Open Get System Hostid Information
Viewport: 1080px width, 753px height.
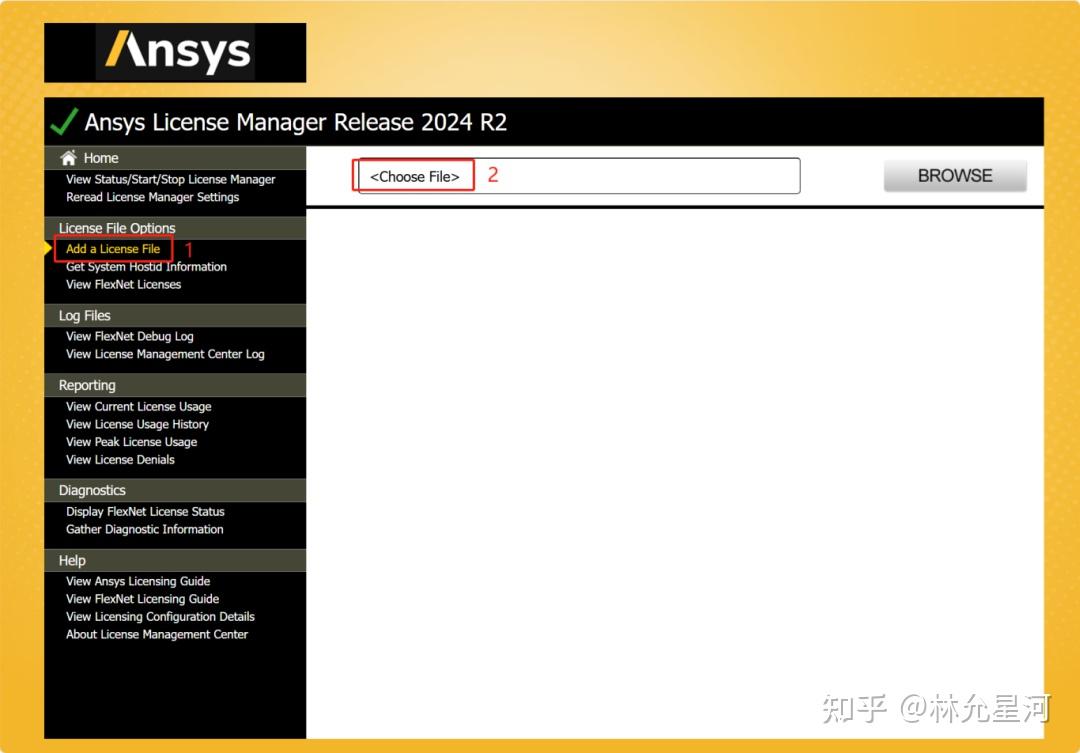145,267
